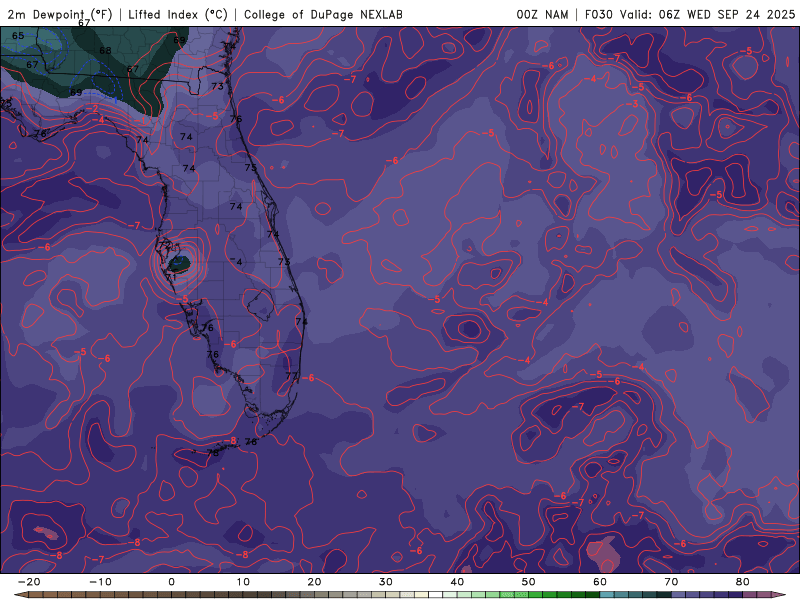The image size is (800, 600).
Task: Click the dewpoint value 72 near Tampa Bay
Action: click(x=164, y=245)
